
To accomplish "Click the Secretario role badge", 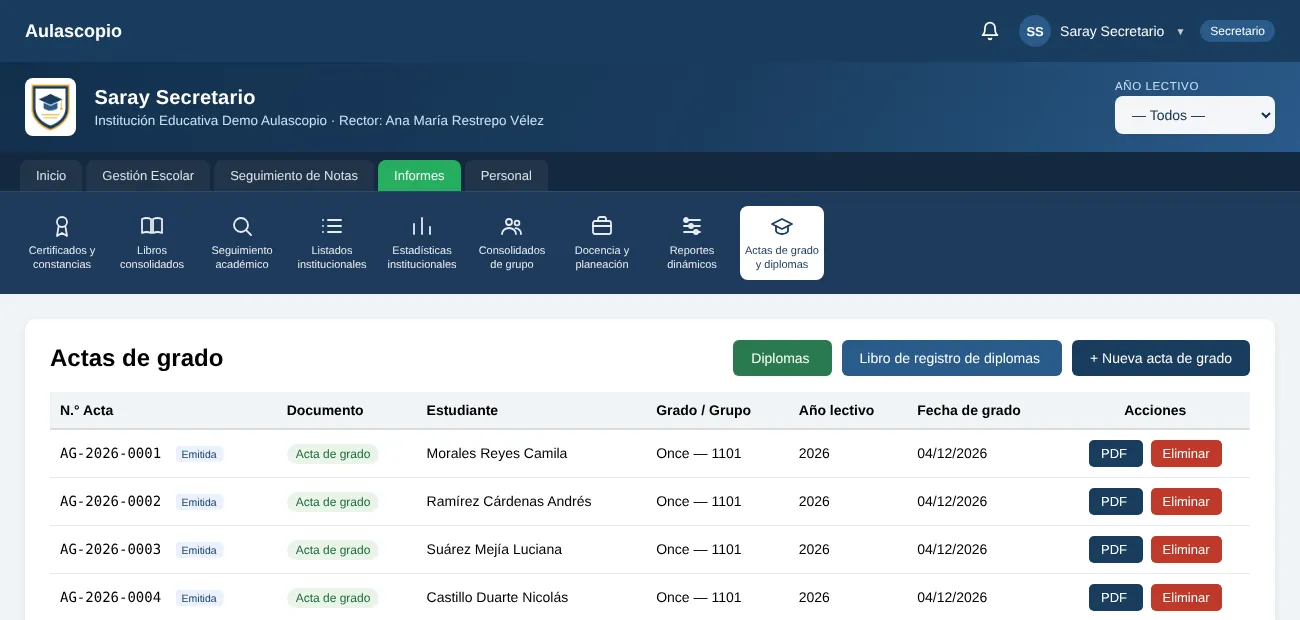I will click(1237, 31).
